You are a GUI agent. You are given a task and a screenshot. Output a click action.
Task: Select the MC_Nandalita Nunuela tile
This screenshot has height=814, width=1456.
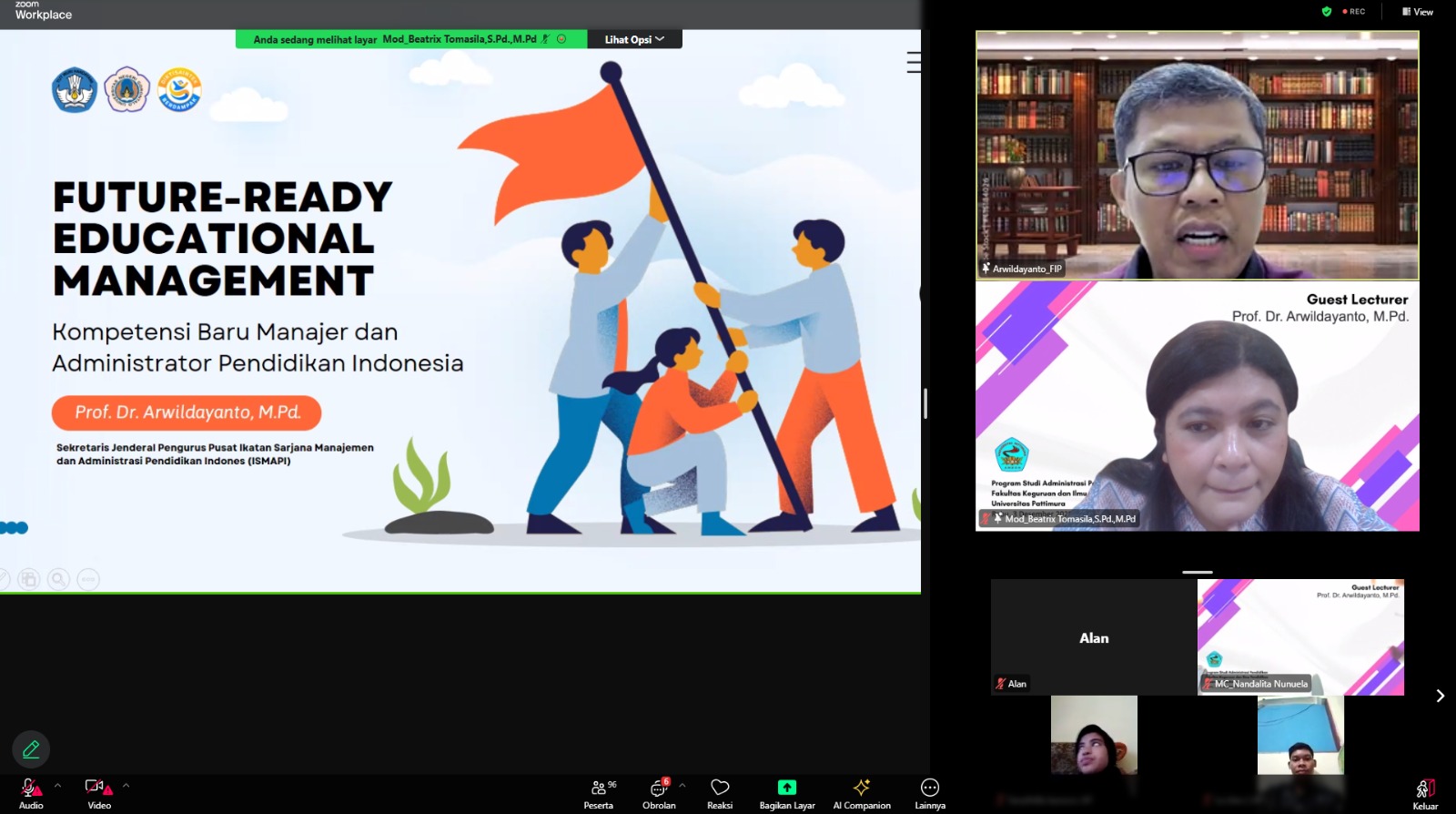pyautogui.click(x=1300, y=637)
